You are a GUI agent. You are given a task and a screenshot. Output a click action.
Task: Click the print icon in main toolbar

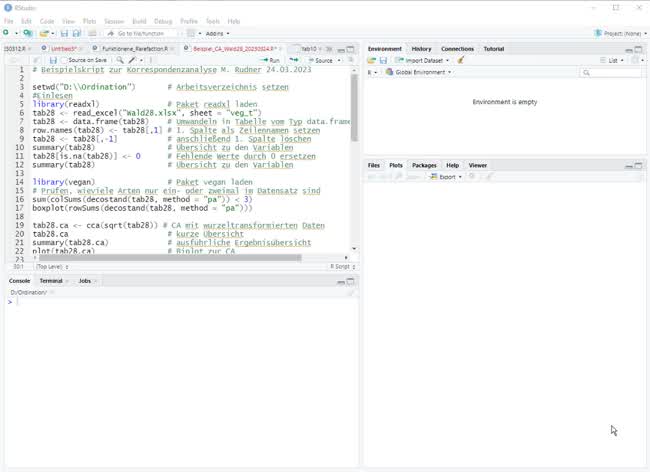tap(92, 33)
